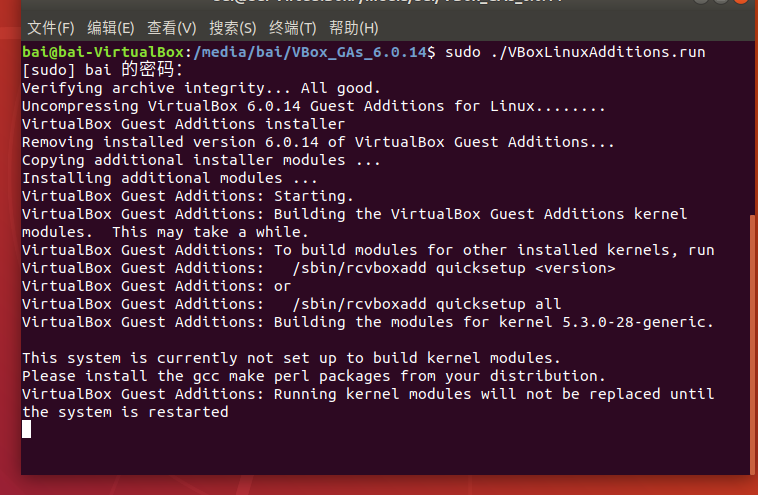Open the 查看(V) menu
The width and height of the screenshot is (758, 495).
click(172, 28)
